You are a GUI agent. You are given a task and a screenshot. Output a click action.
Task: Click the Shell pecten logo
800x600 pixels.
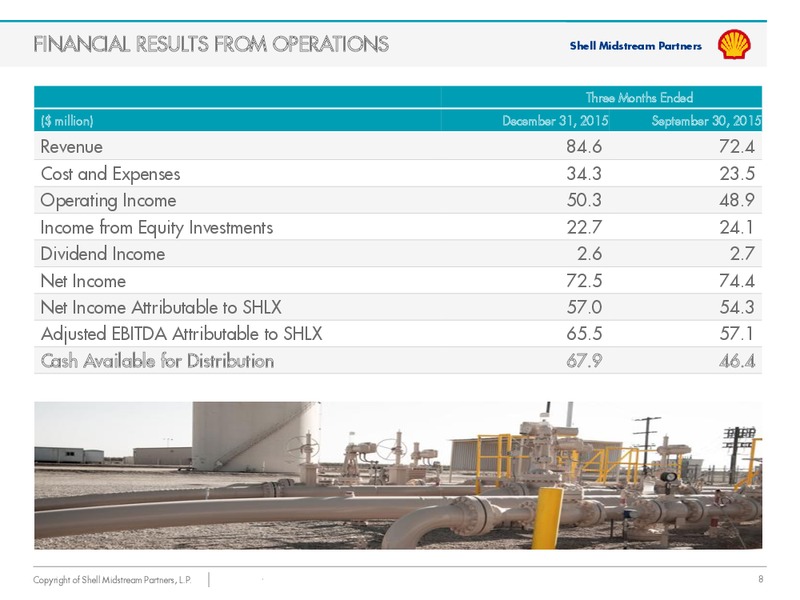point(734,44)
